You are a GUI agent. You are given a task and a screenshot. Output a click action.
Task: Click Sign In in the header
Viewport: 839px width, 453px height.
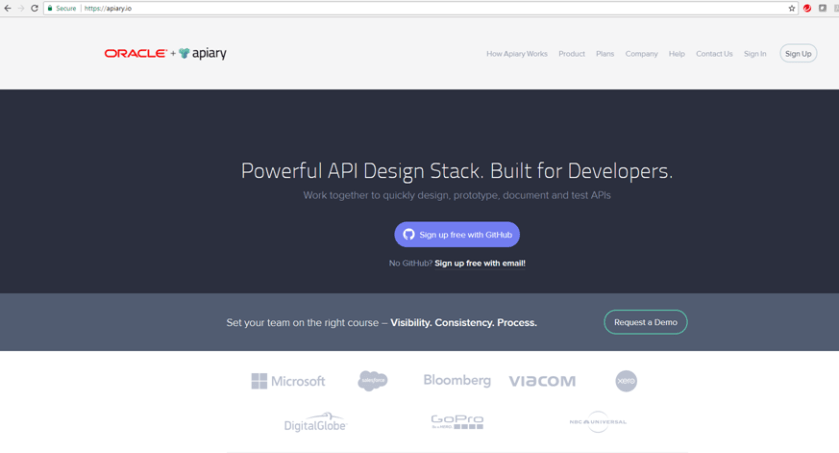pos(755,54)
